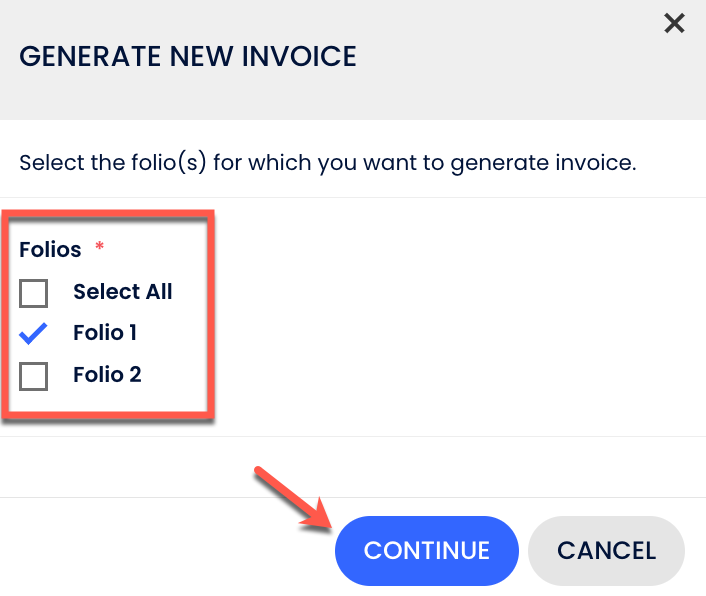Click the empty square beside Folio 2
Image resolution: width=706 pixels, height=596 pixels.
pyautogui.click(x=34, y=376)
